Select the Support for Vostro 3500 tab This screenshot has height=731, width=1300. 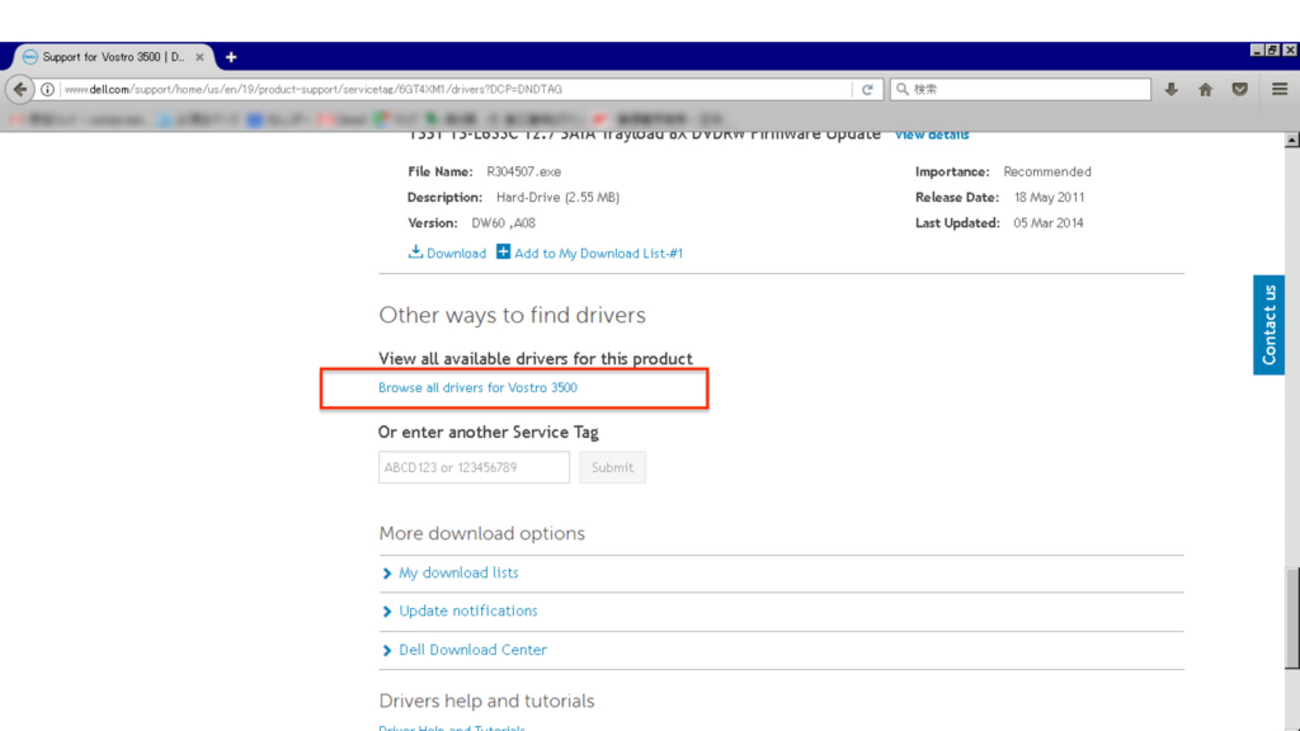[x=112, y=57]
